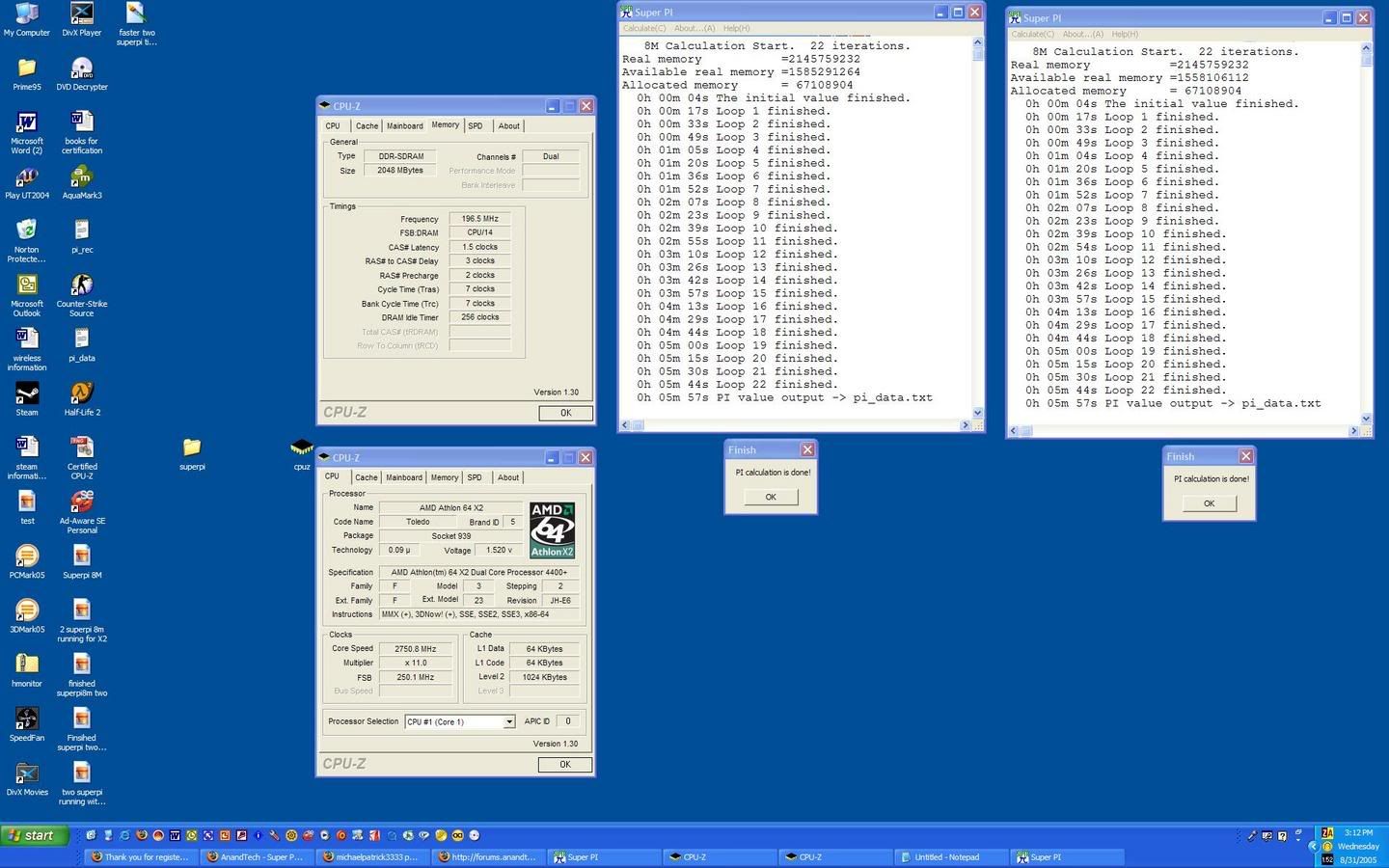Open 2 superpi 8m running for X2 icon

coord(82,621)
